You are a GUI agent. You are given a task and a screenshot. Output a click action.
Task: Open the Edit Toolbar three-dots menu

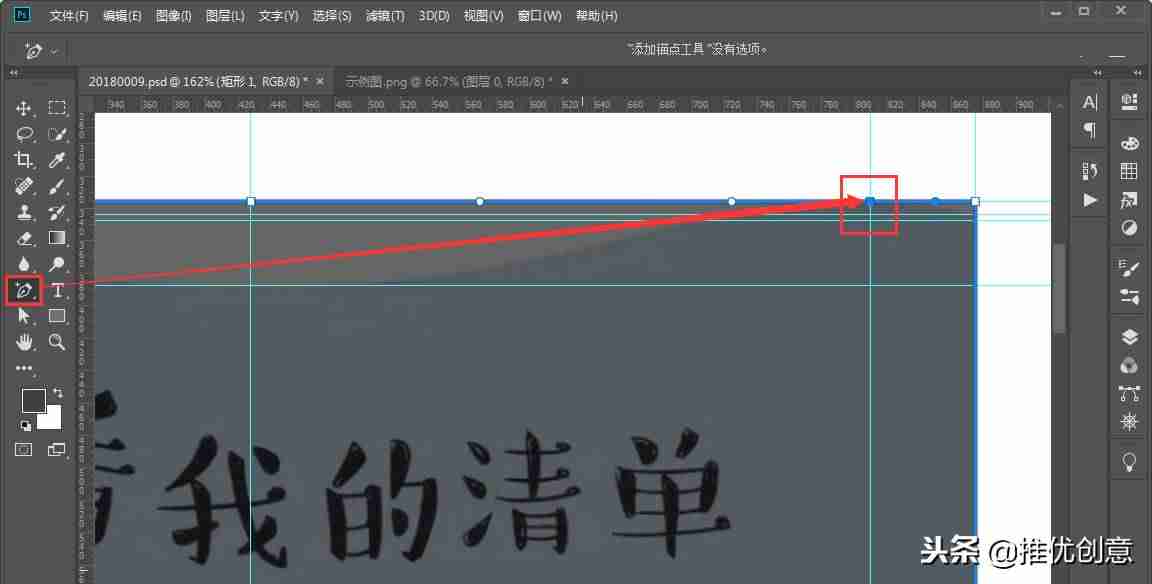24,368
